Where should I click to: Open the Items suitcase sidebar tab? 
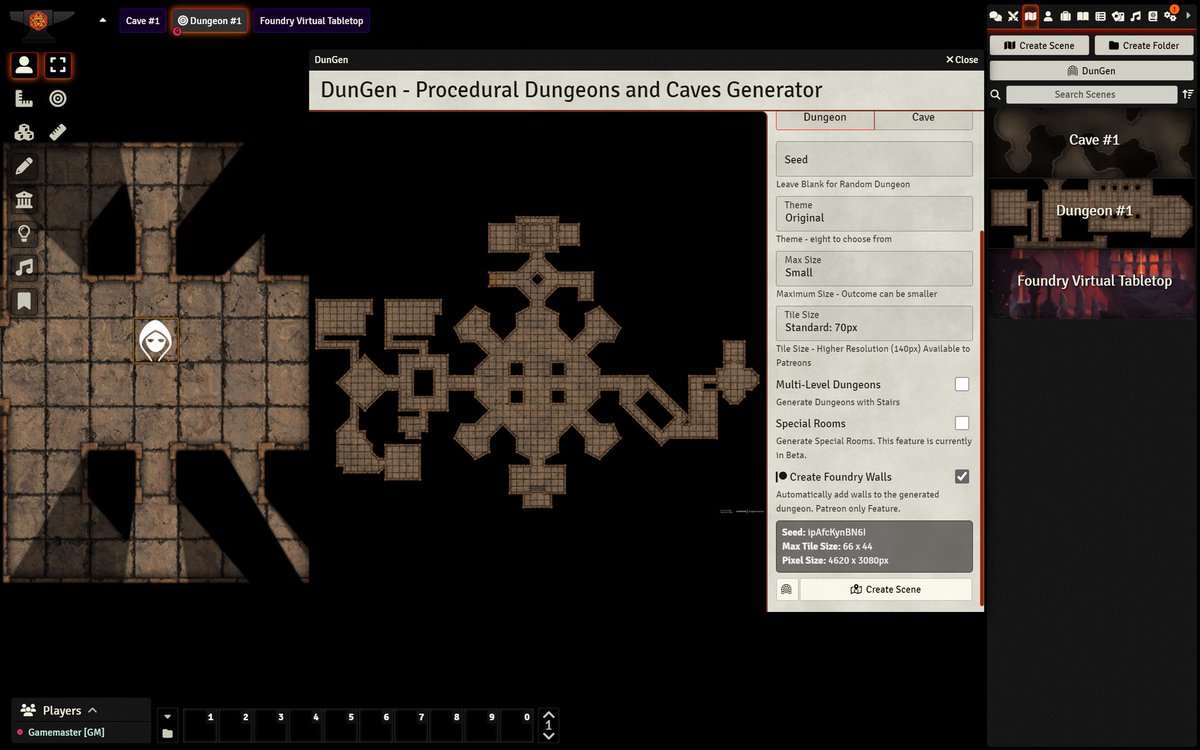pyautogui.click(x=1065, y=16)
